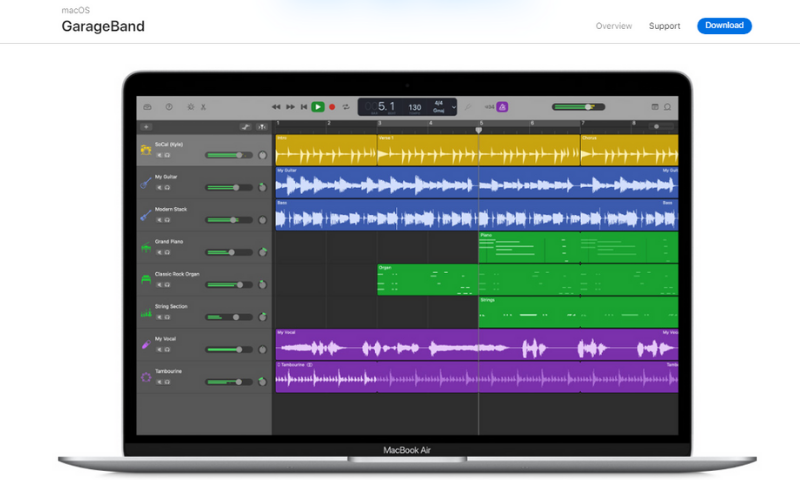800x500 pixels.
Task: Select Modern Stack bass guitar icon
Action: tap(146, 215)
